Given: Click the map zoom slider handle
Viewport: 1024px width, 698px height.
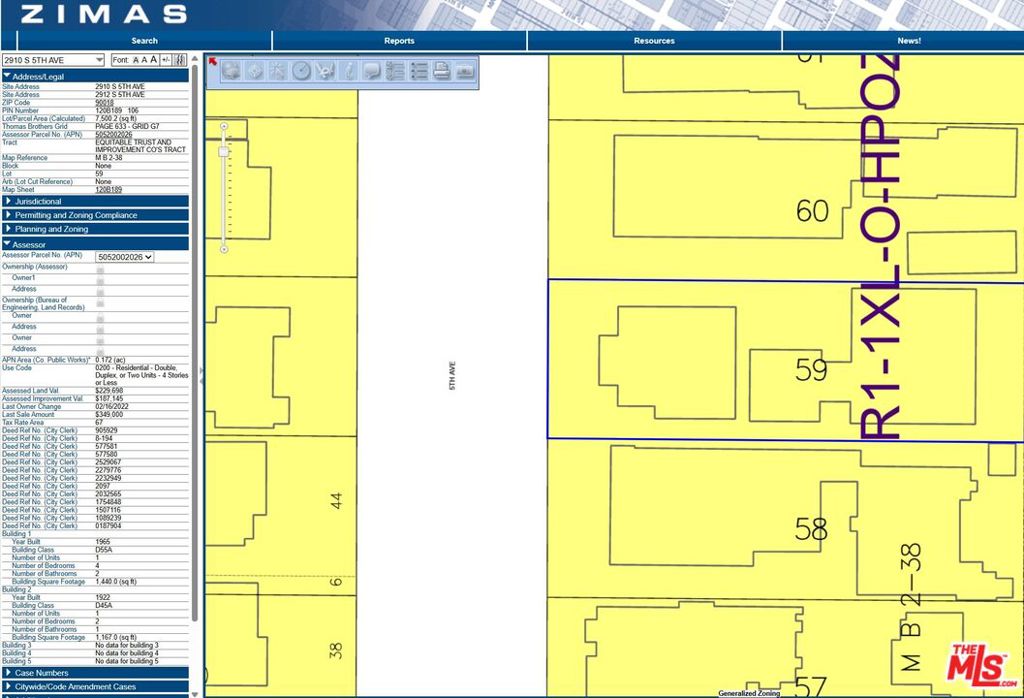Looking at the screenshot, I should click(x=224, y=151).
